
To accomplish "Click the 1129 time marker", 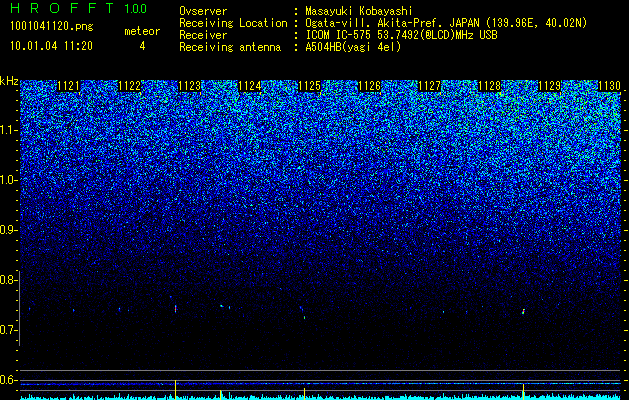I will (549, 86).
